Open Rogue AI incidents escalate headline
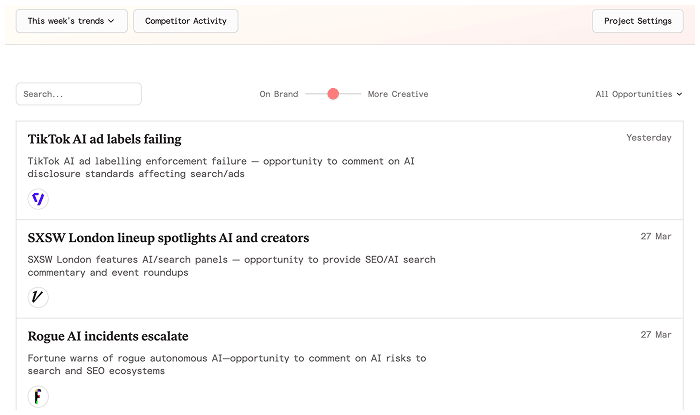This screenshot has height=415, width=700. (x=108, y=336)
